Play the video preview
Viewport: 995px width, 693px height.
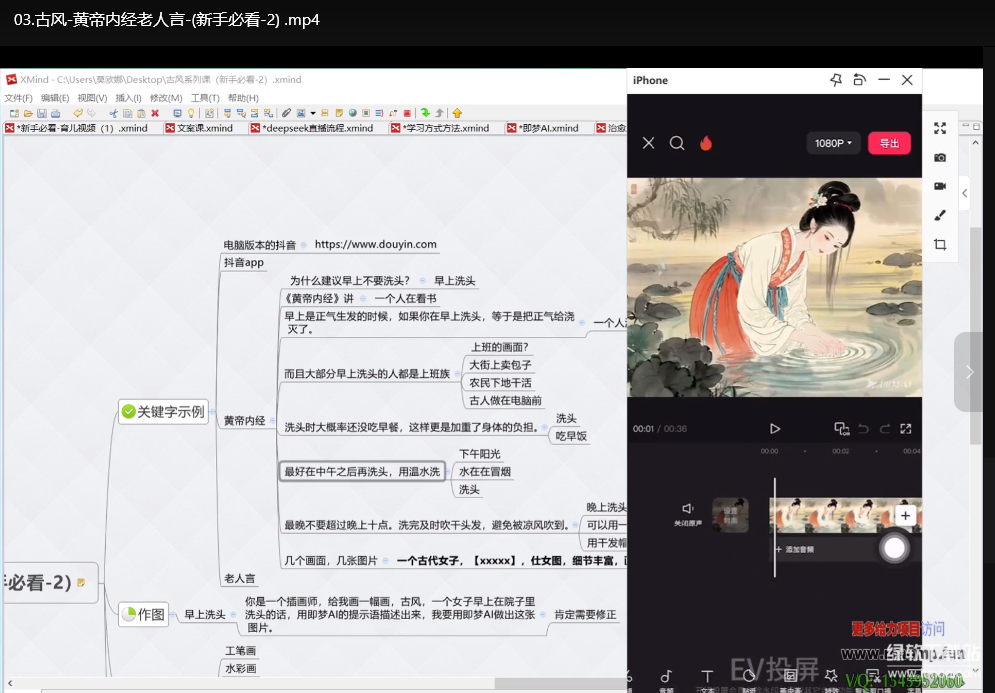click(775, 429)
